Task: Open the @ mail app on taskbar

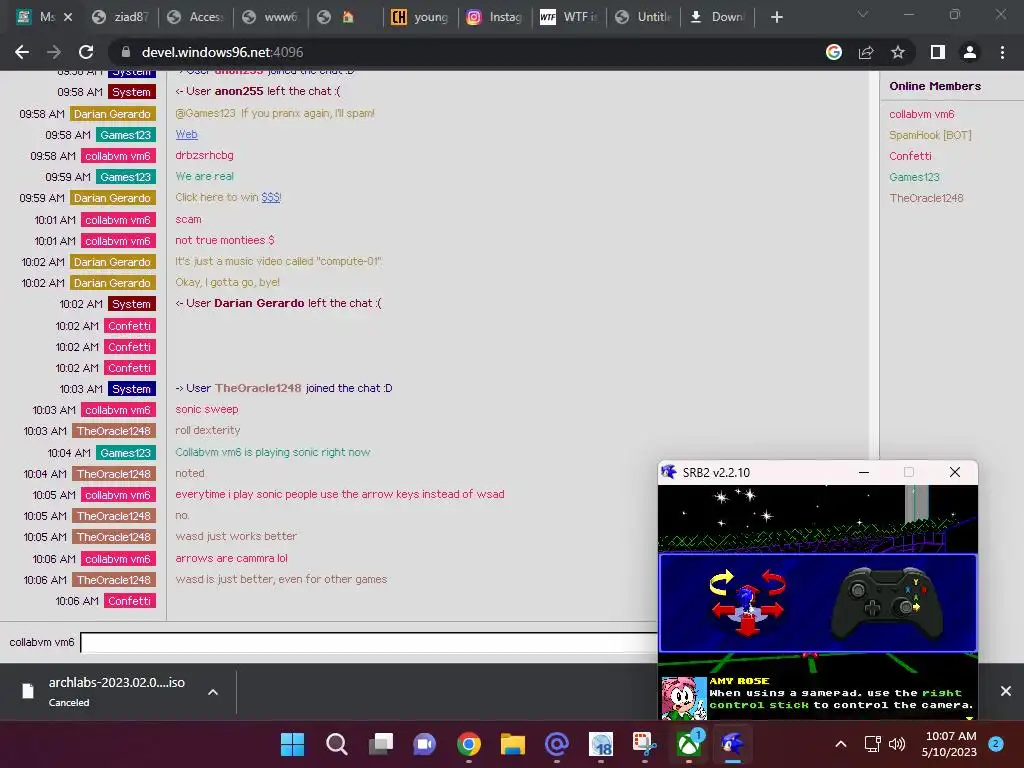Action: 557,744
